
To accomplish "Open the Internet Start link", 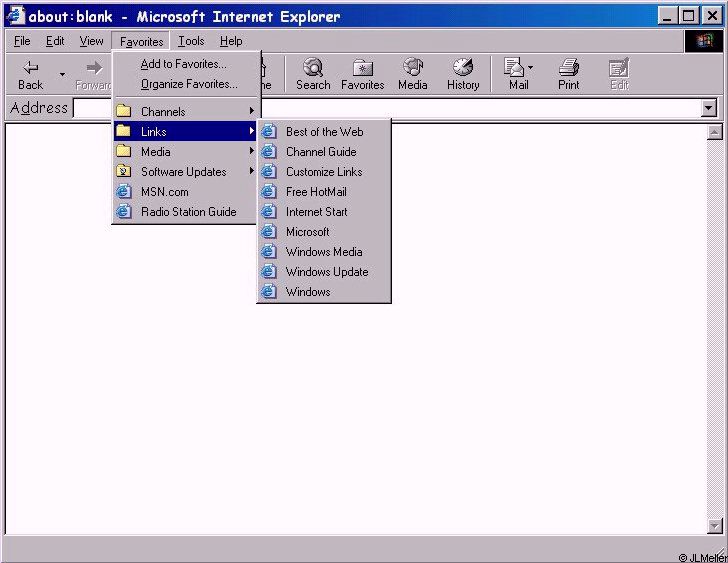I will click(324, 212).
